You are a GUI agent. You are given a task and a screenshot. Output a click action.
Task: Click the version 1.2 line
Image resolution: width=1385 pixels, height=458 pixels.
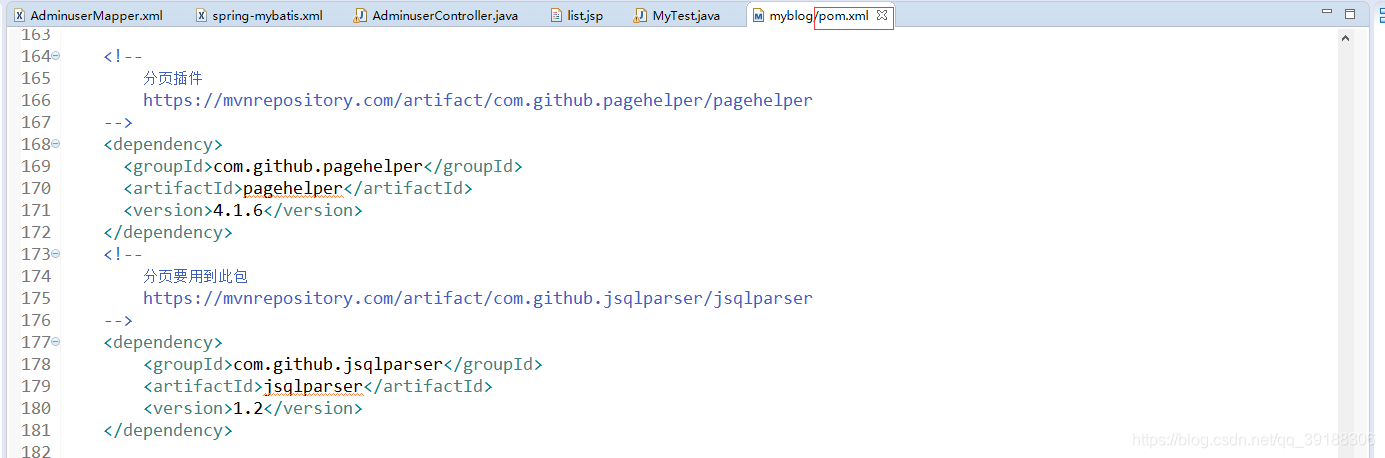(x=253, y=408)
